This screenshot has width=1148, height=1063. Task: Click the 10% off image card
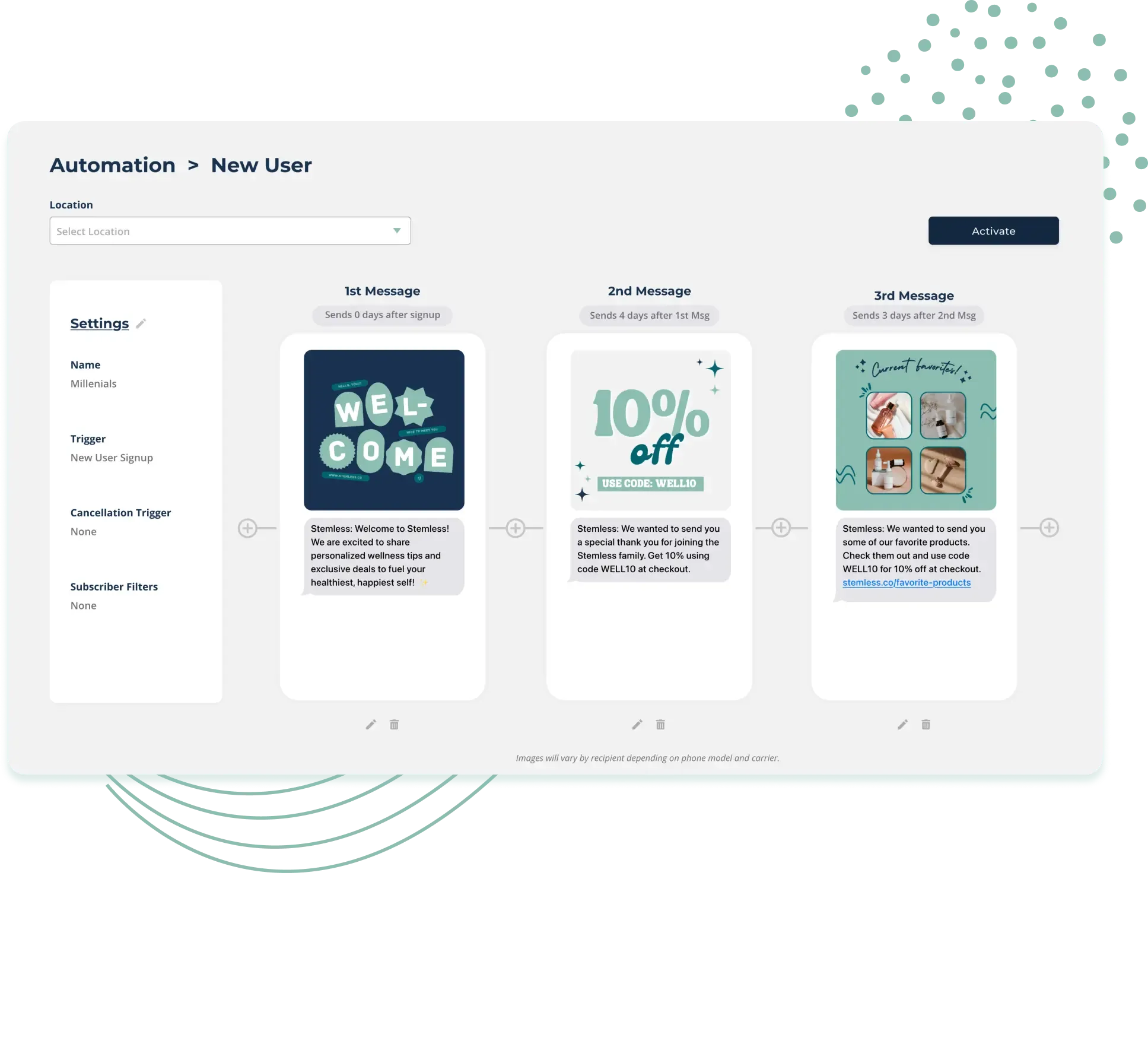[650, 429]
